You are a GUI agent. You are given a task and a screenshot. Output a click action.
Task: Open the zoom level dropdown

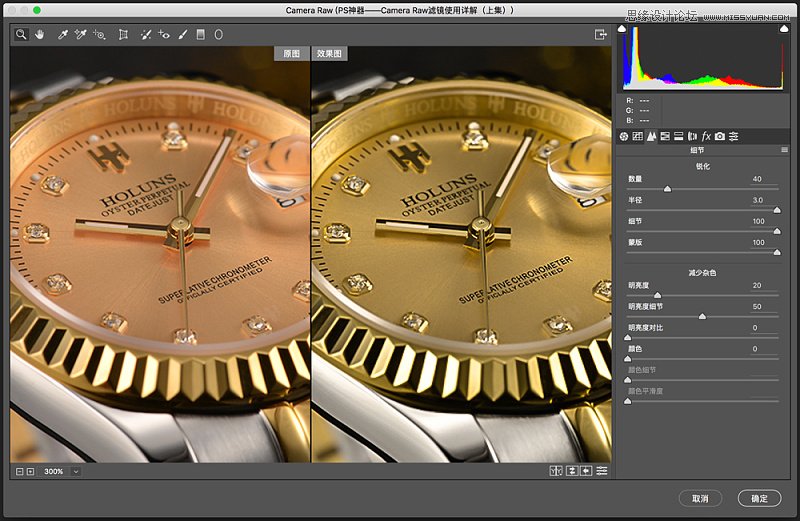[x=76, y=471]
